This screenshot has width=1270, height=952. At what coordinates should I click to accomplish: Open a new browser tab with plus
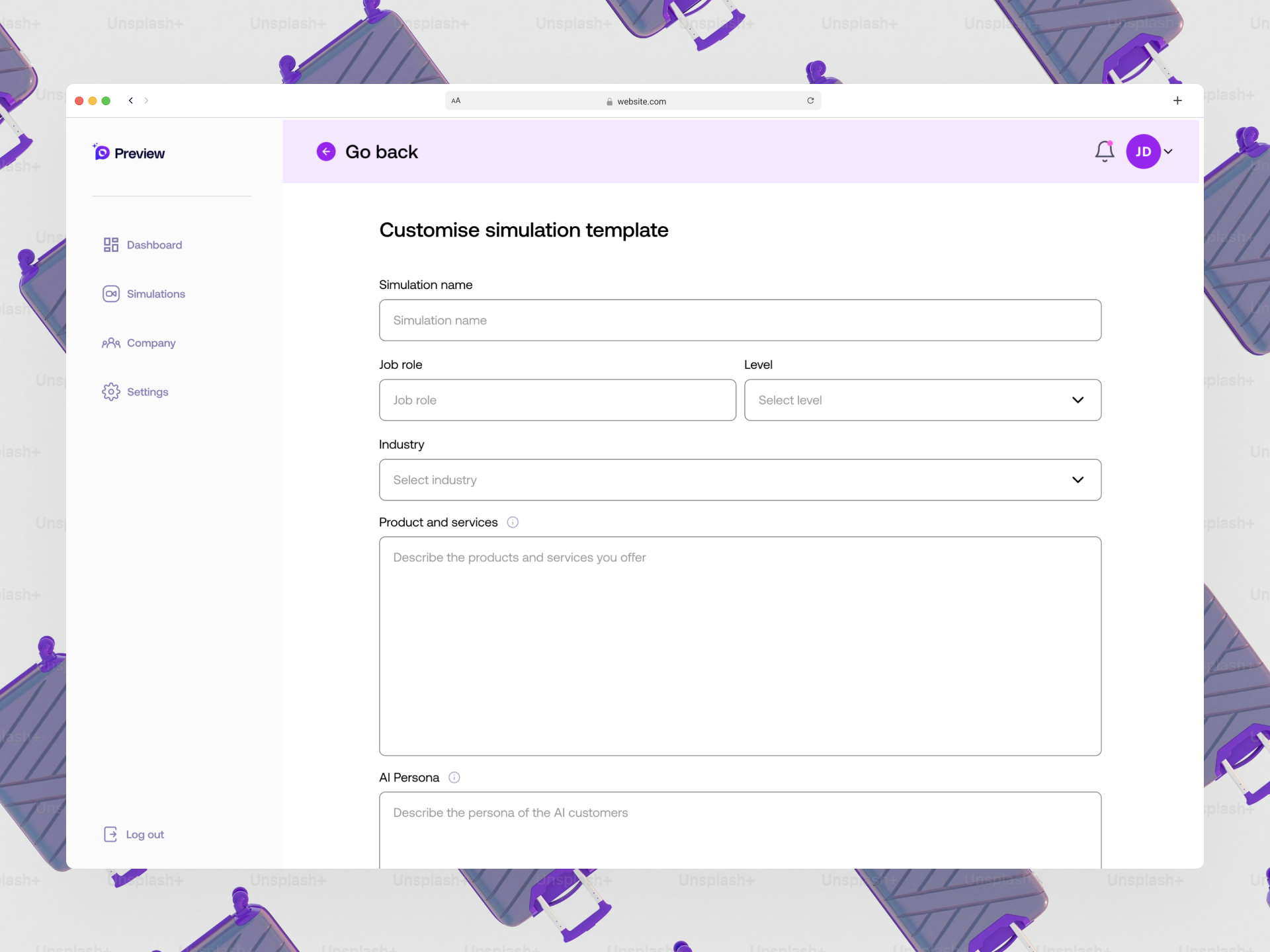click(1177, 100)
